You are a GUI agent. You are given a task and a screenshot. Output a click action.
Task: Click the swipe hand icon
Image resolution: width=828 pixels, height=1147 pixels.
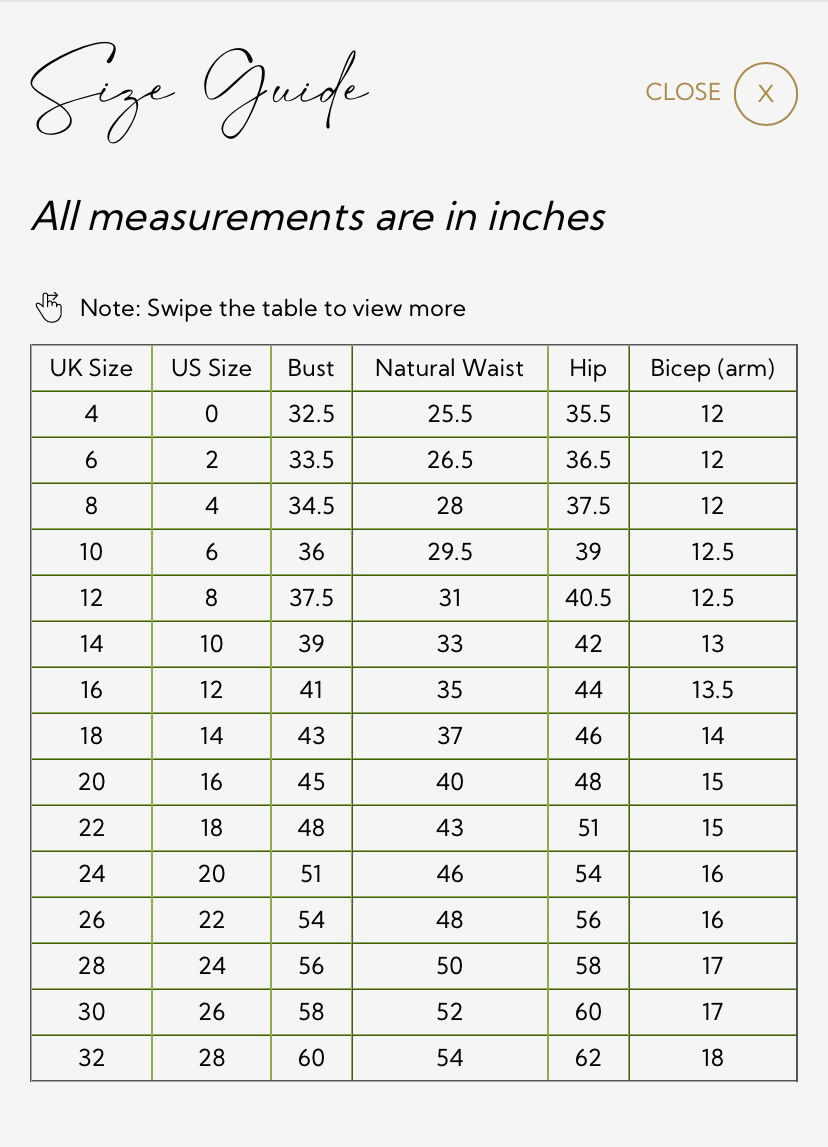click(x=48, y=306)
